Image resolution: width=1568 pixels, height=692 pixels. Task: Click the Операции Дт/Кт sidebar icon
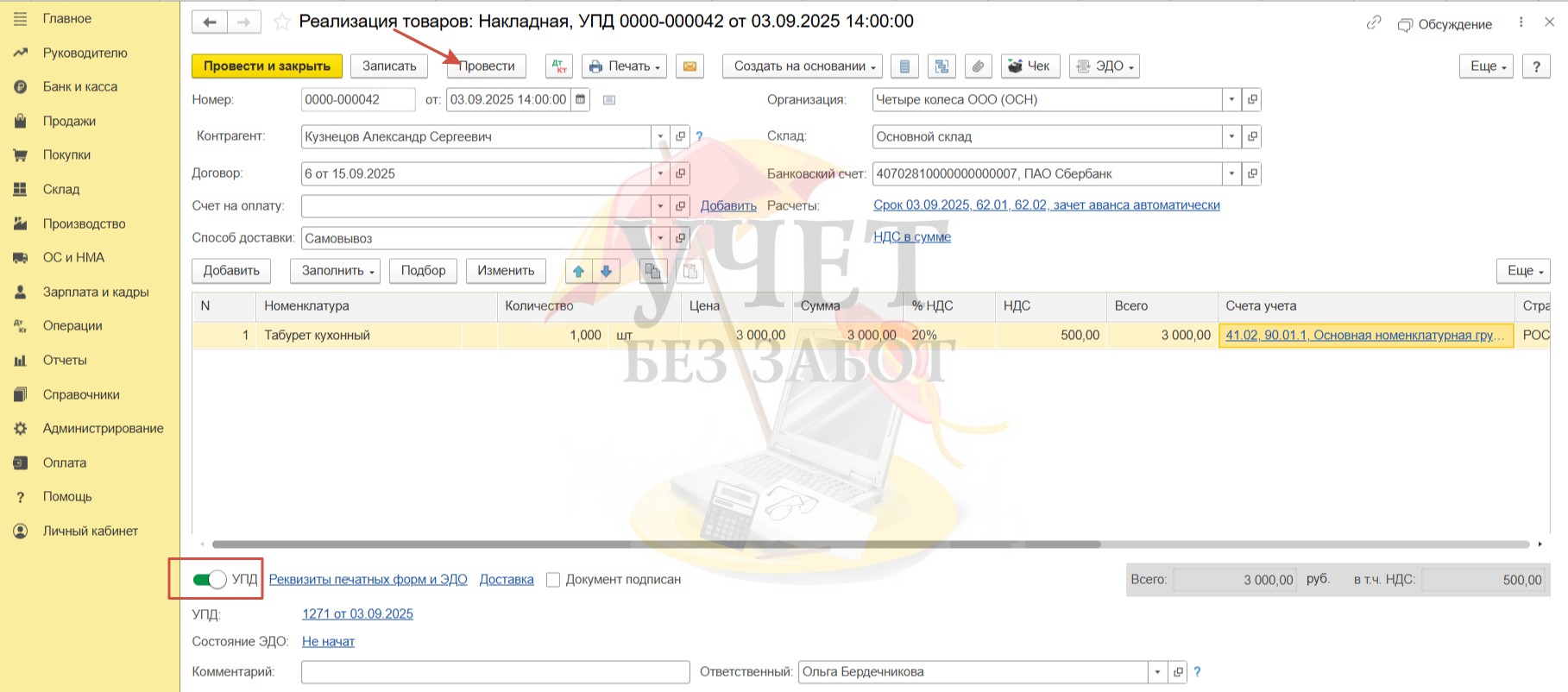(21, 325)
